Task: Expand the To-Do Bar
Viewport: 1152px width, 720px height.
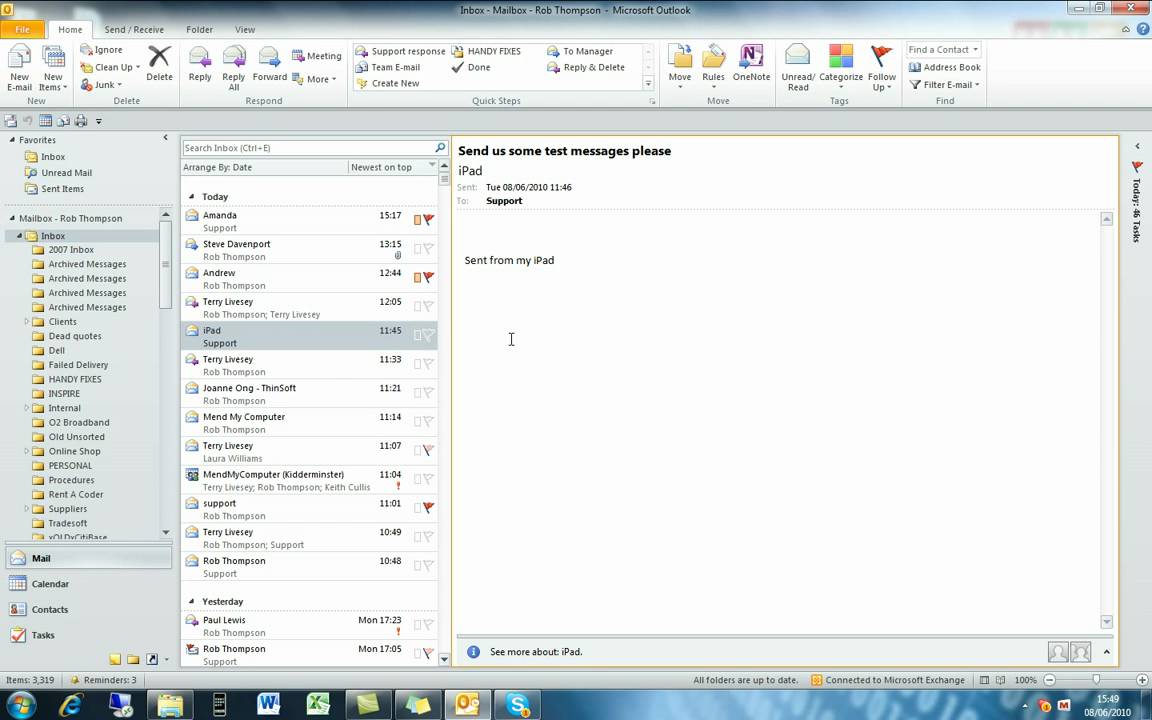Action: pyautogui.click(x=1137, y=146)
